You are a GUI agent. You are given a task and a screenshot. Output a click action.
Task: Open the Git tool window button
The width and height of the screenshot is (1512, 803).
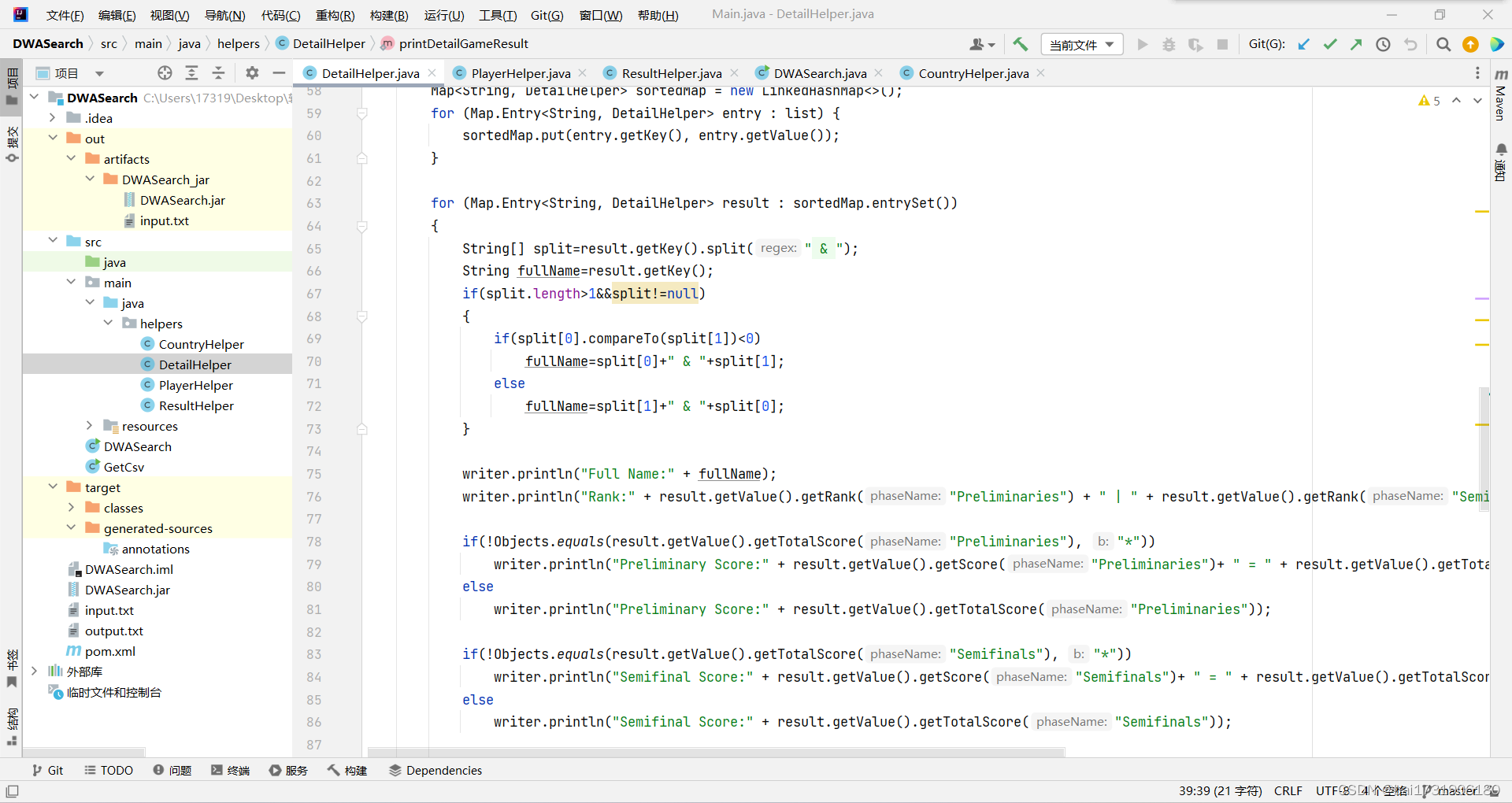[47, 770]
